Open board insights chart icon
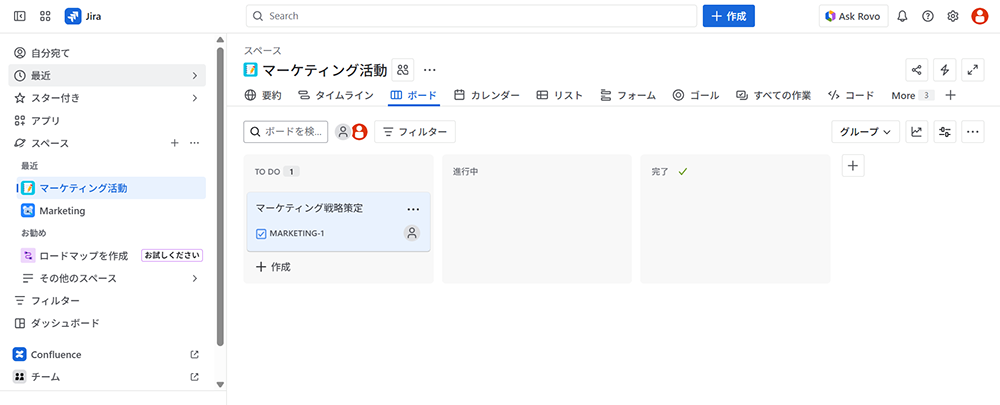 click(916, 132)
